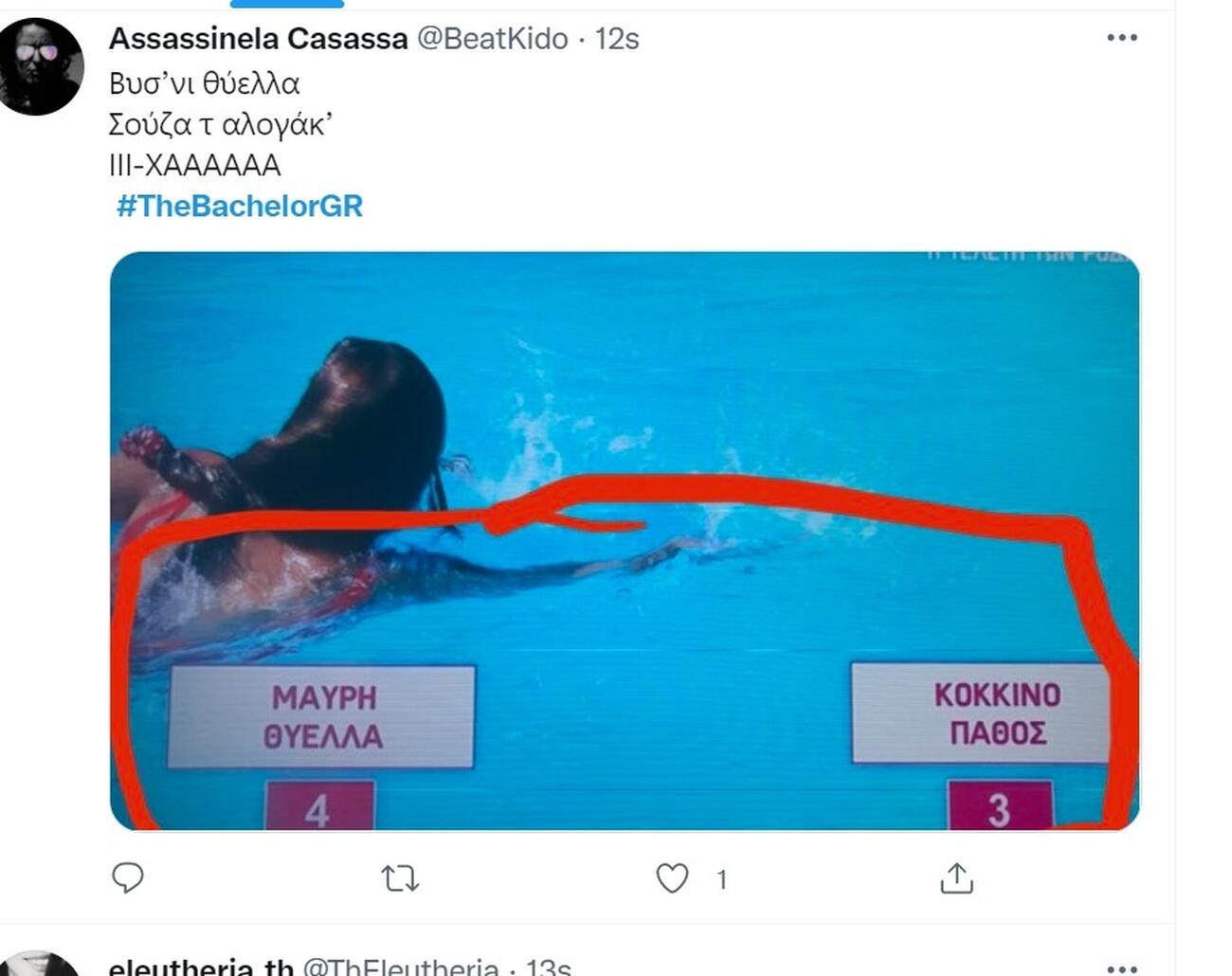
Task: Open the #TheBachelorGR hashtag link
Action: coord(239,206)
